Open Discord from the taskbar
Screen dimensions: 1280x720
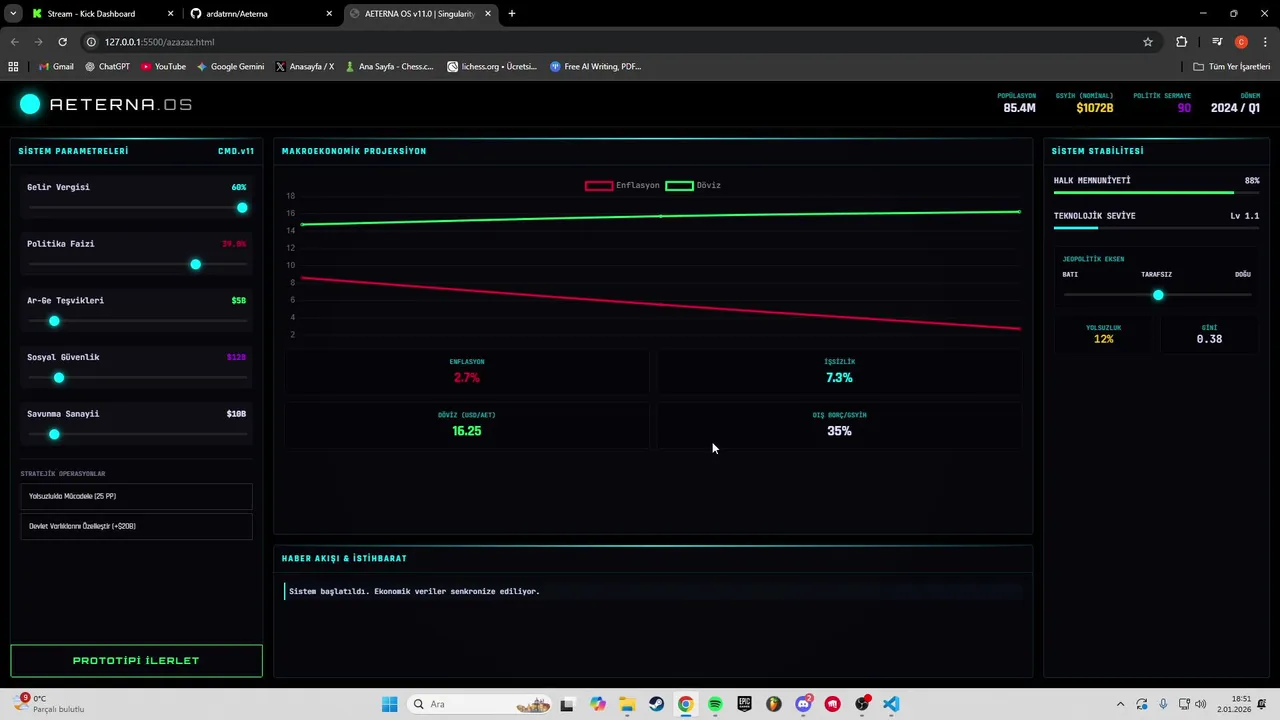[x=803, y=704]
